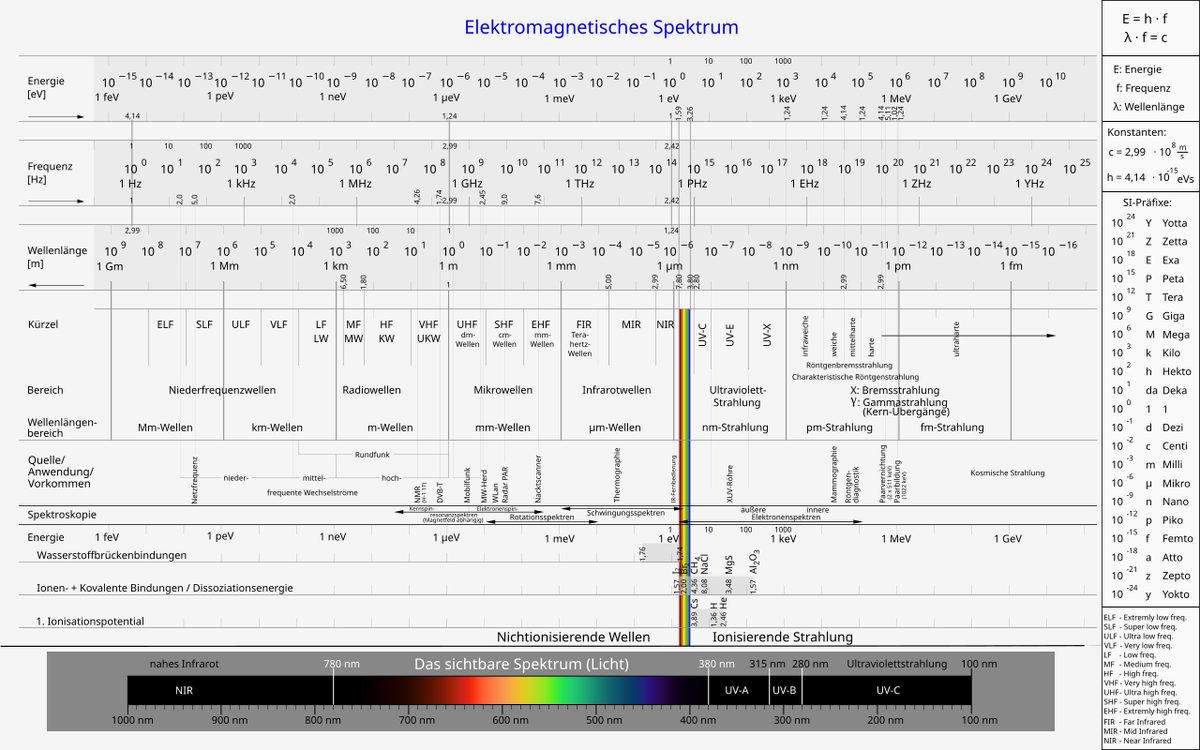Click the "Wellenlänge [m]" row label
The width and height of the screenshot is (1200, 750).
tap(57, 257)
